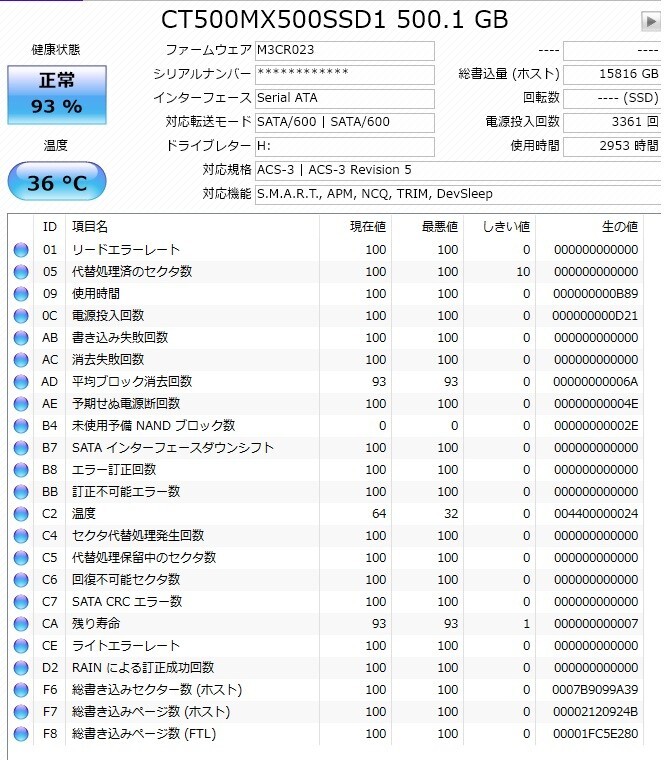This screenshot has height=760, width=668.
Task: Click status circle for F8 FTL row
Action: (x=21, y=734)
